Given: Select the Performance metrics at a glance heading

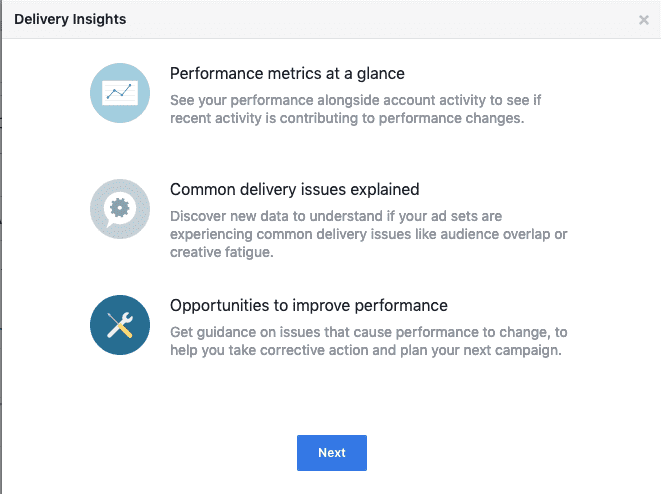Looking at the screenshot, I should tap(287, 73).
